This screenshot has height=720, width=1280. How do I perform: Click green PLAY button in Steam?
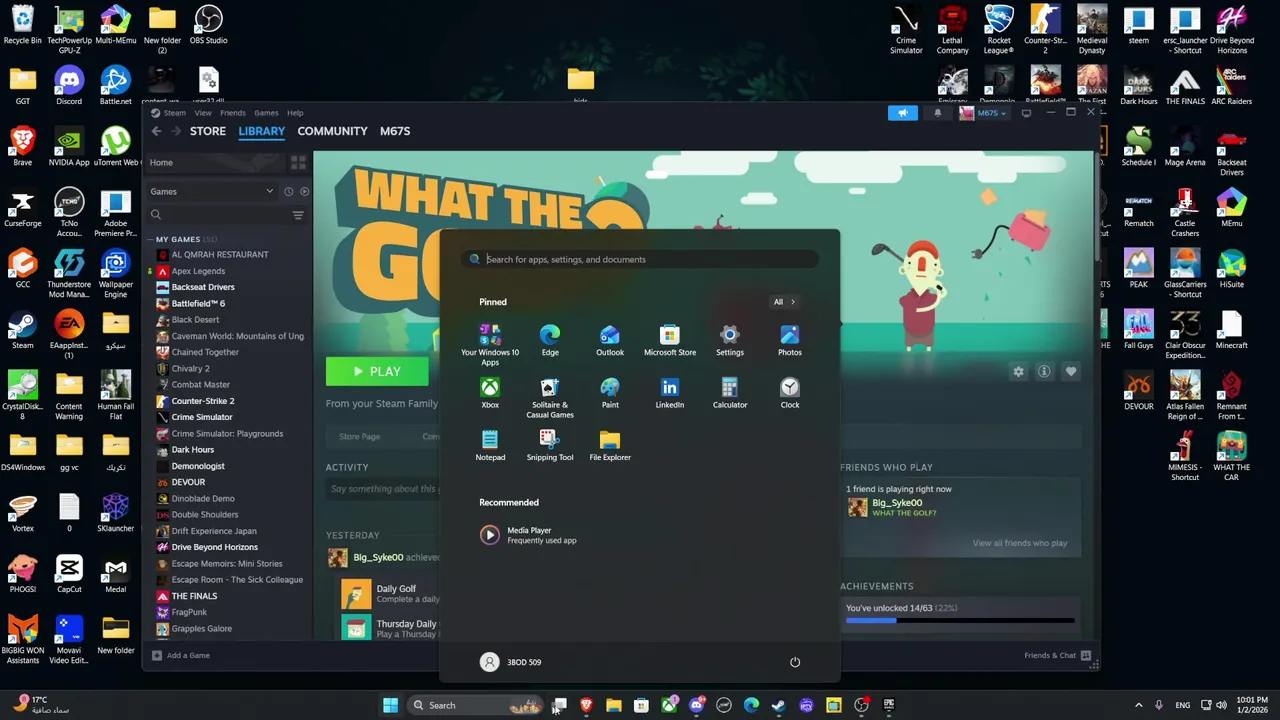377,372
